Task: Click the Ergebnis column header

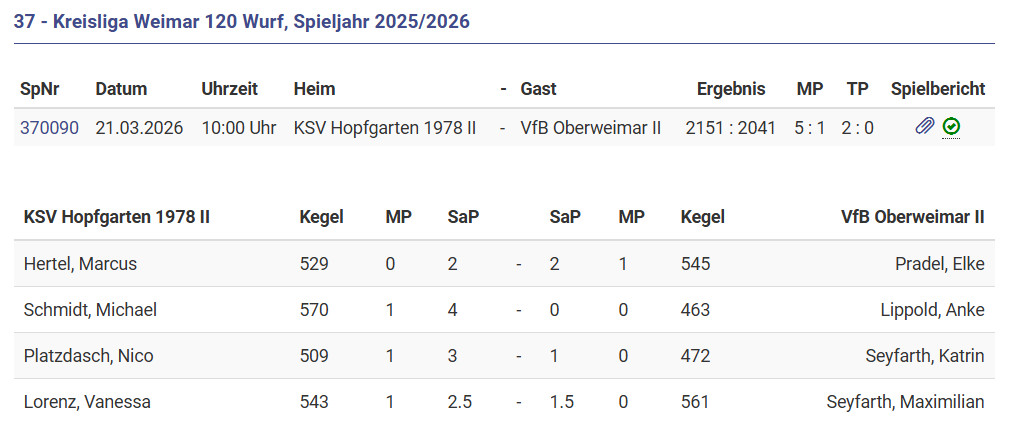Action: [731, 89]
